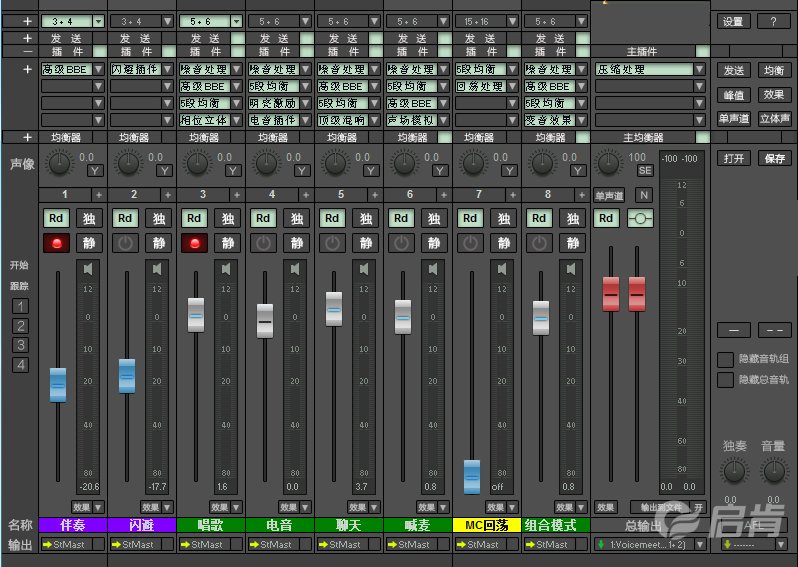
Task: Click the stereo link icon on the master strip
Action: point(640,218)
